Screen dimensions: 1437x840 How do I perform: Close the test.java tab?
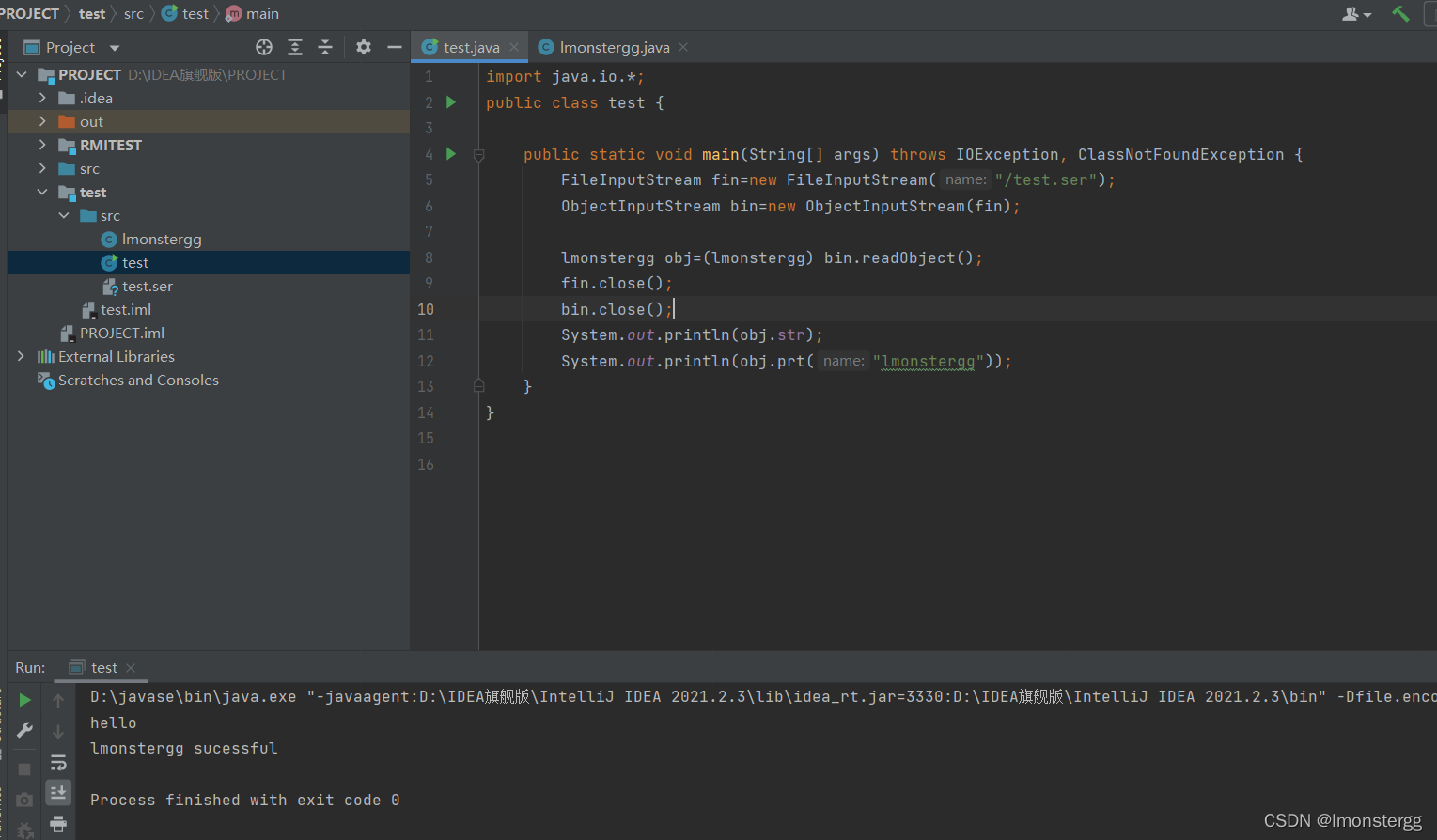[x=514, y=47]
